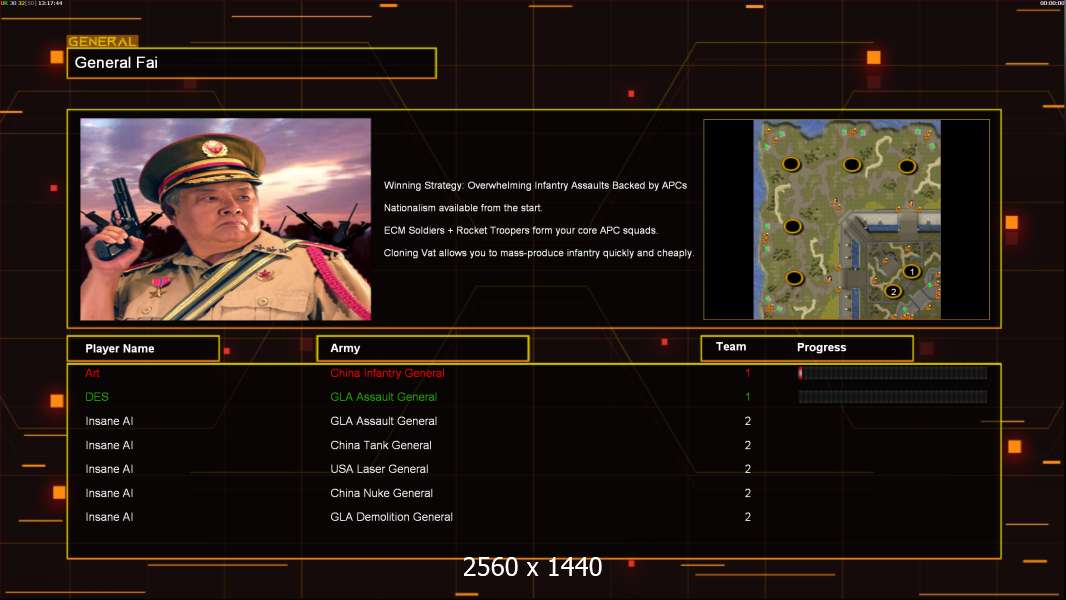Image resolution: width=1066 pixels, height=600 pixels.
Task: Click DES's loading progress bar
Action: point(892,397)
